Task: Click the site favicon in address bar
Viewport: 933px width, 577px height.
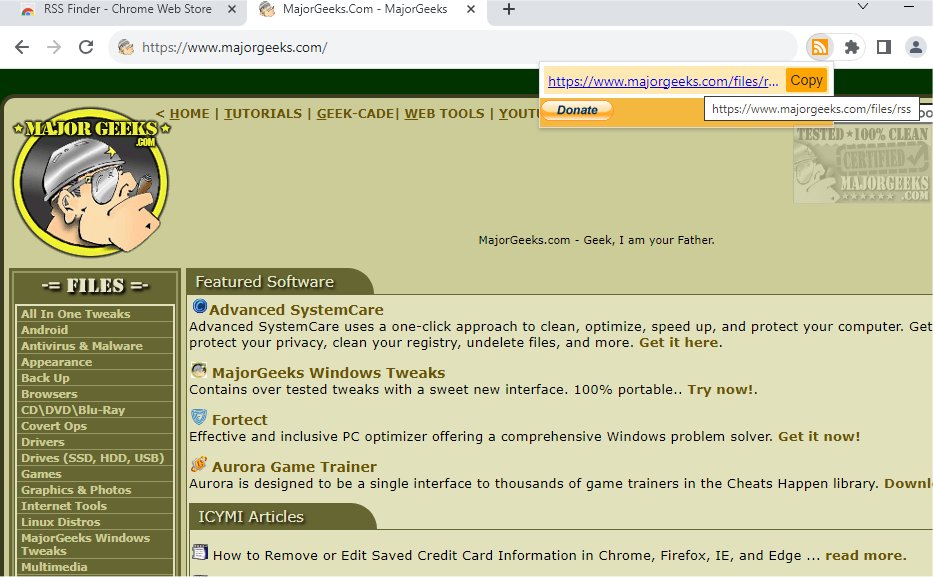Action: click(x=126, y=47)
